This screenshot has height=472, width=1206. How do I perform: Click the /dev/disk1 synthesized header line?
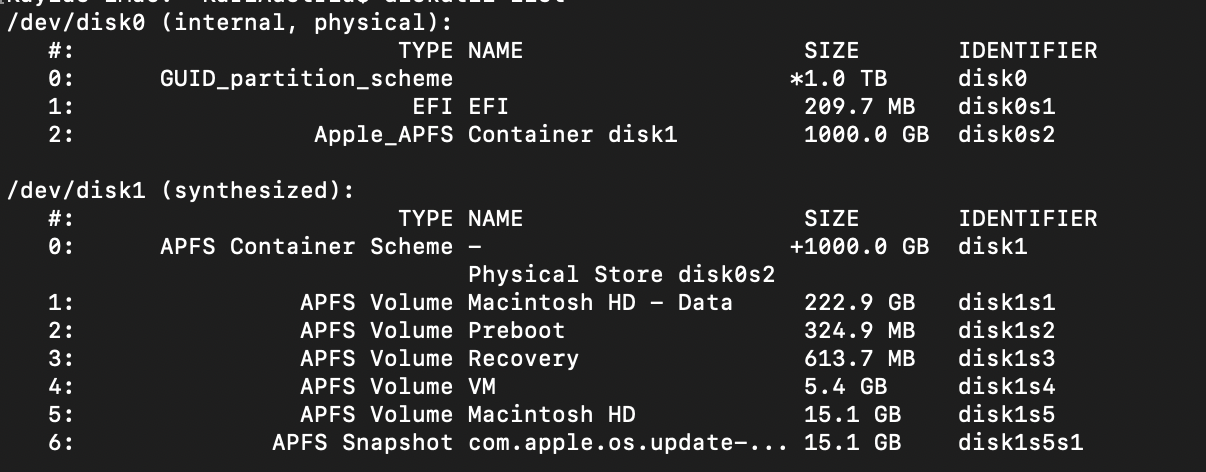click(x=181, y=190)
